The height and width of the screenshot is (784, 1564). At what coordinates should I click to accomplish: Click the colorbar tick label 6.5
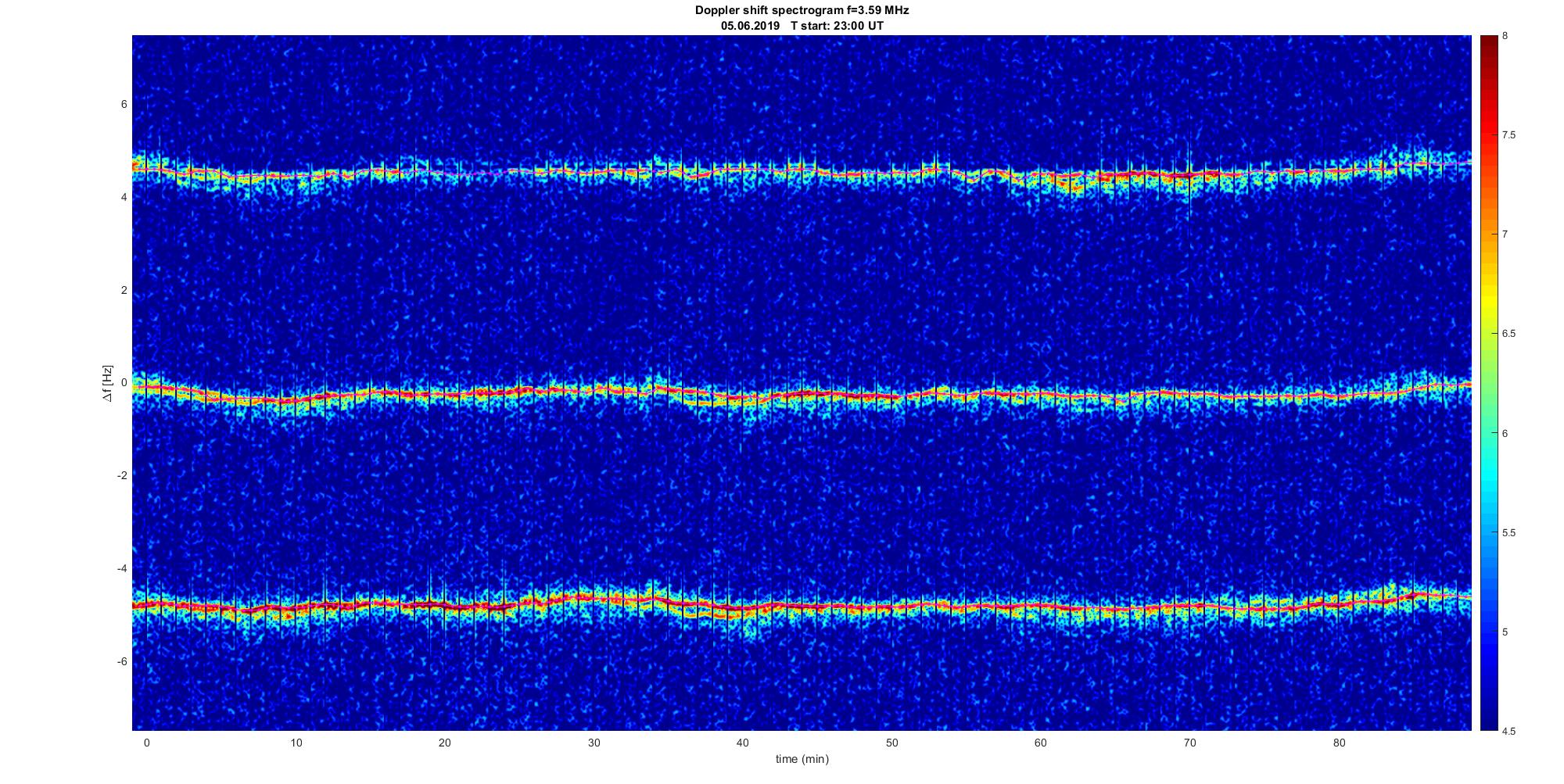(x=1509, y=334)
